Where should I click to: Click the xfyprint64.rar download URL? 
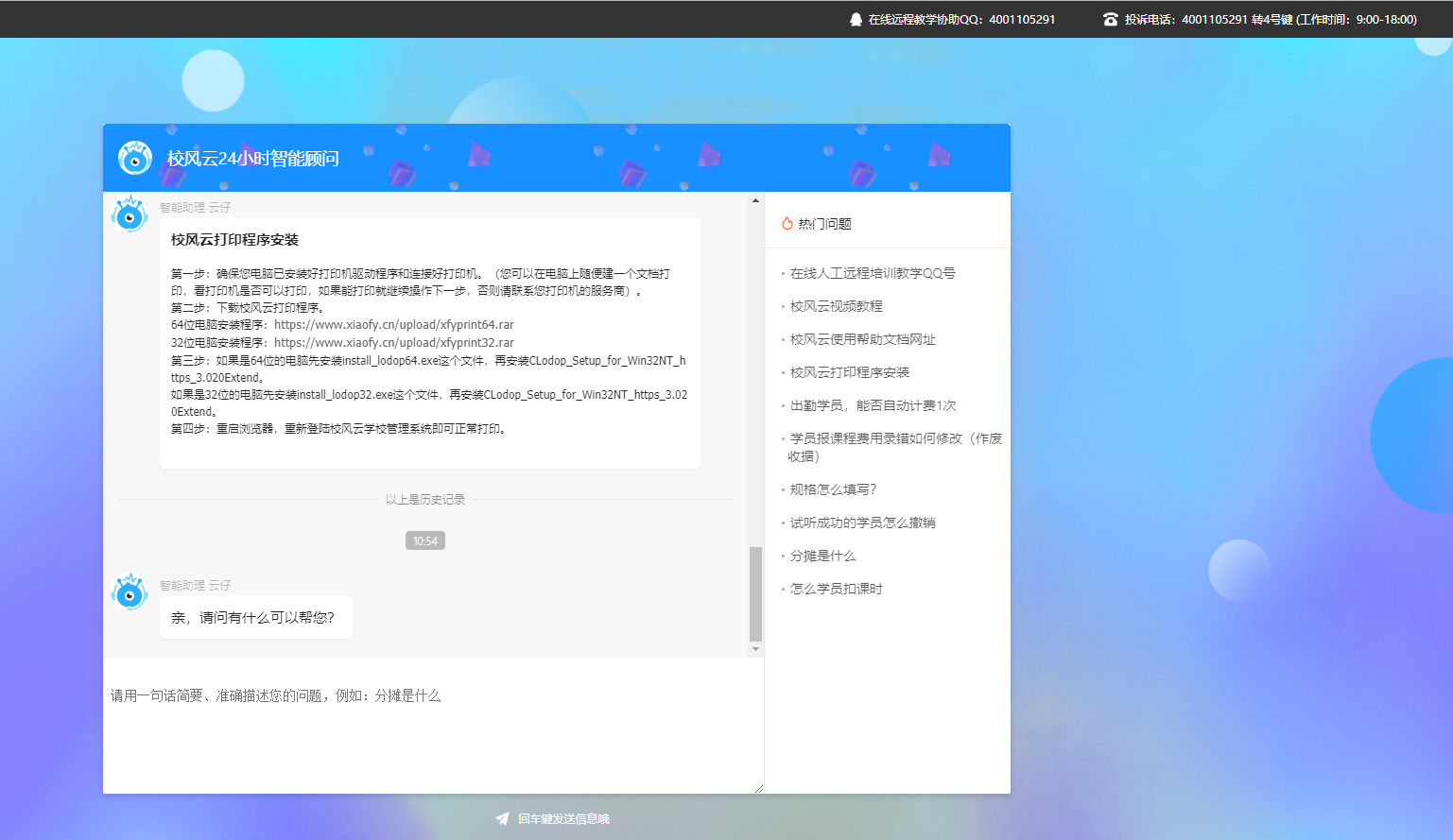point(394,324)
